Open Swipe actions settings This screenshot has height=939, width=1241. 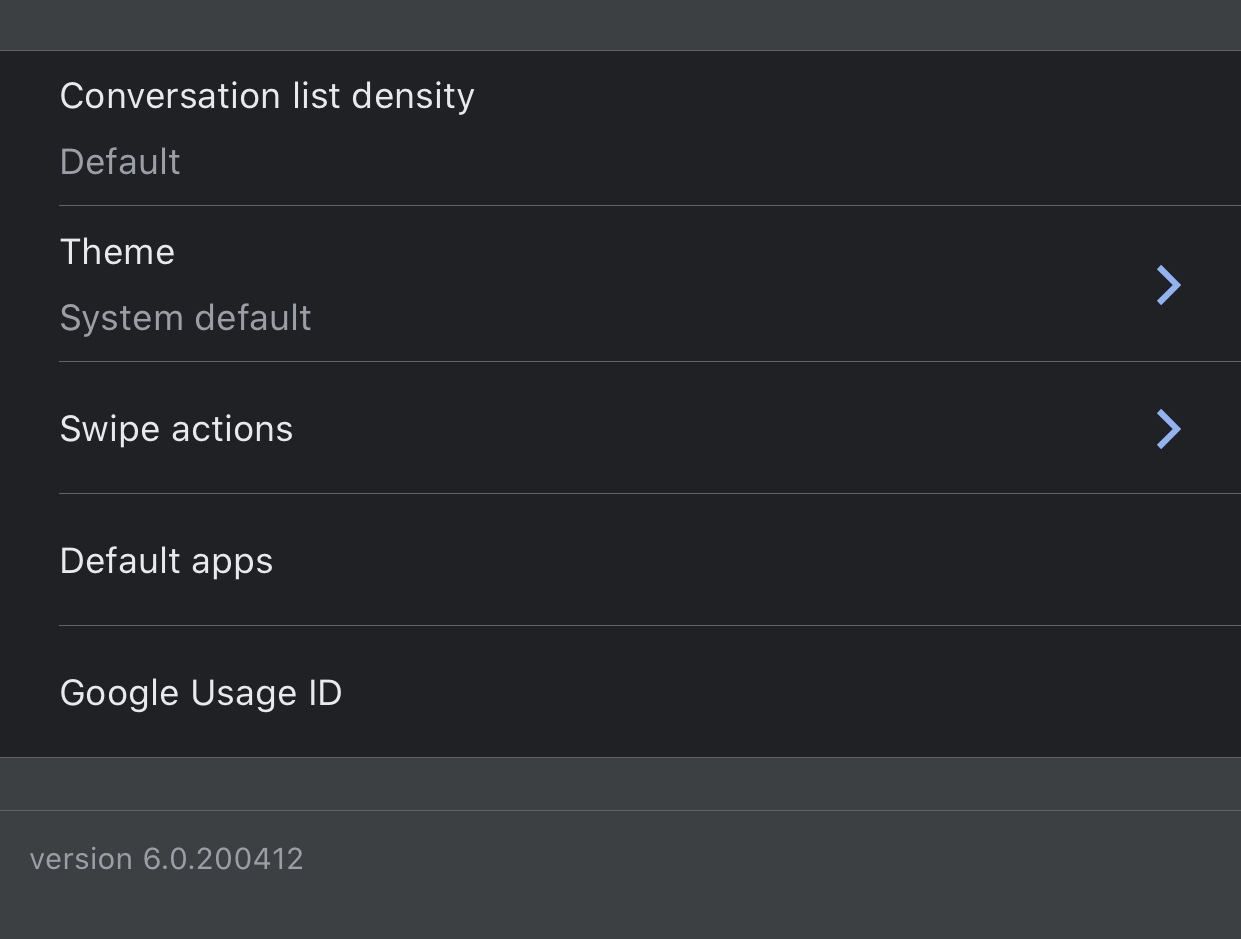620,428
